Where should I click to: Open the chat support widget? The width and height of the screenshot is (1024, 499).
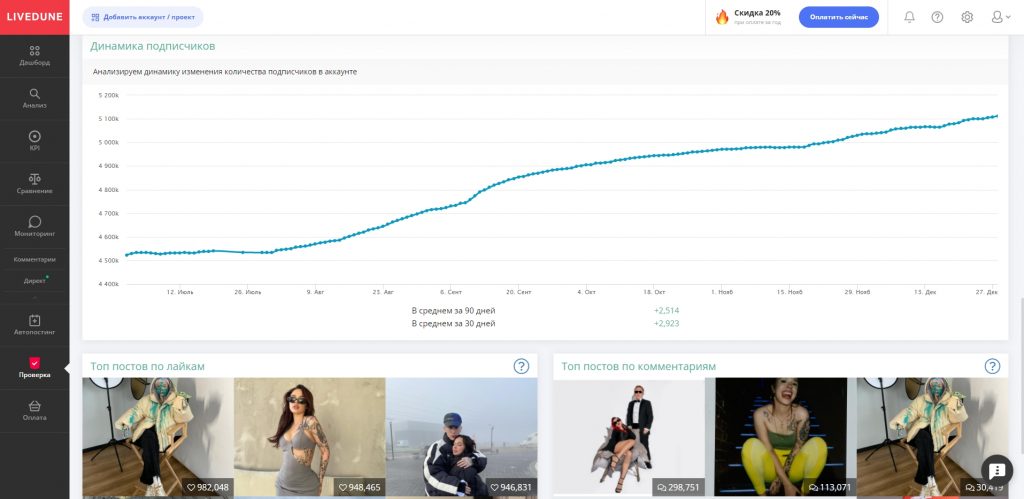pos(997,470)
